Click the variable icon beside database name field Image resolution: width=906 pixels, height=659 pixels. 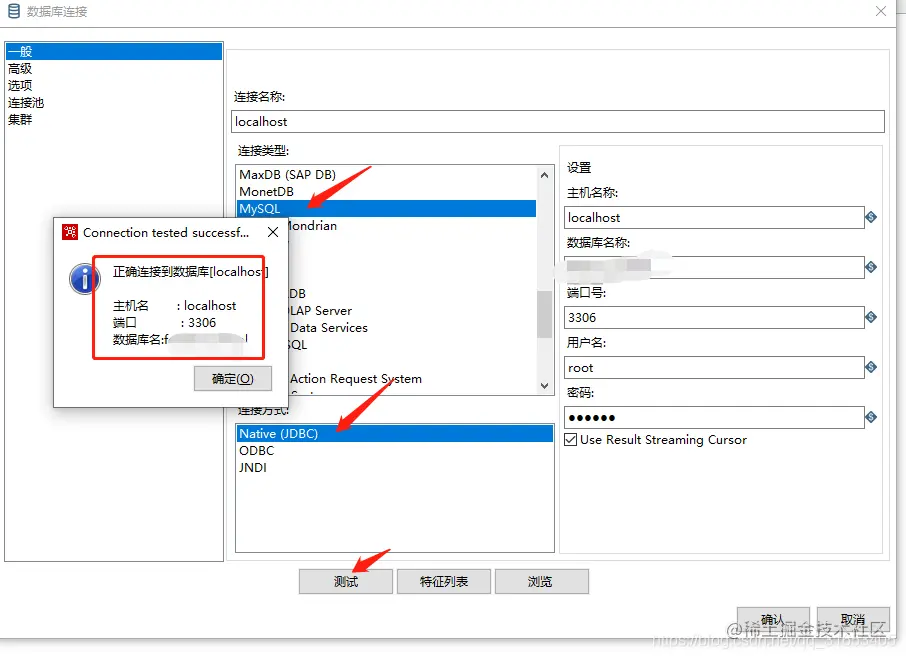click(871, 267)
